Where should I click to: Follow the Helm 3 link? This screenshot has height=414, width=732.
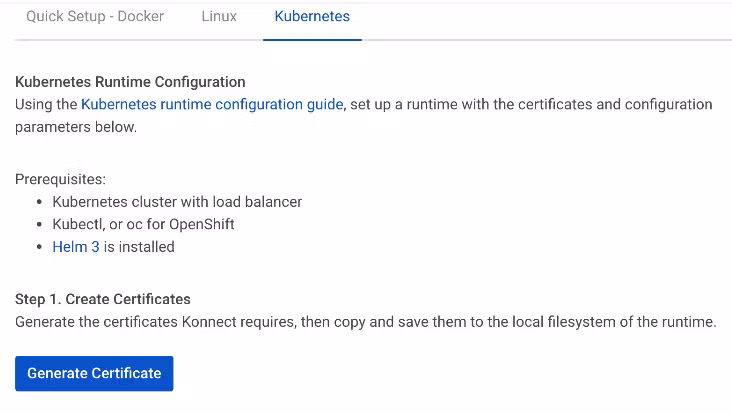(x=76, y=246)
